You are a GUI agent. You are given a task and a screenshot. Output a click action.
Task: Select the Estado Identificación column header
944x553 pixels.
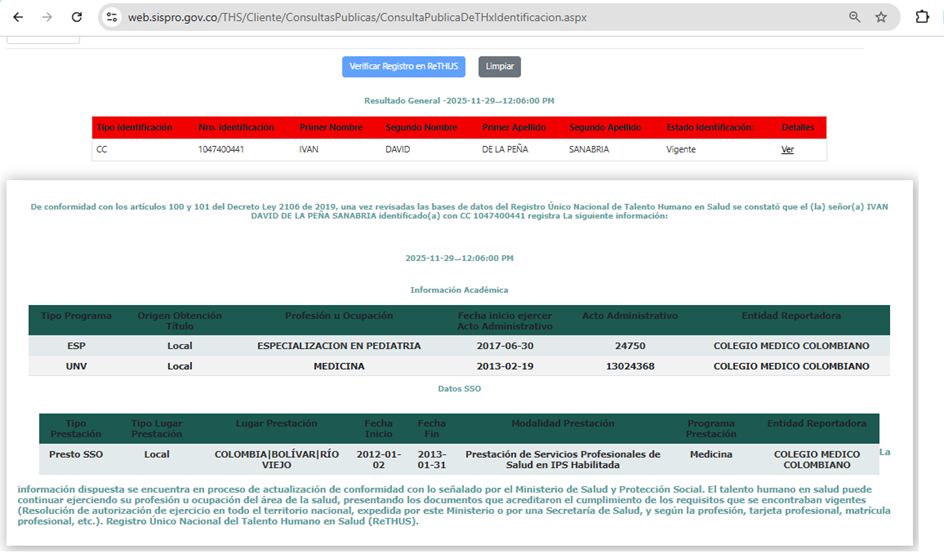point(710,128)
